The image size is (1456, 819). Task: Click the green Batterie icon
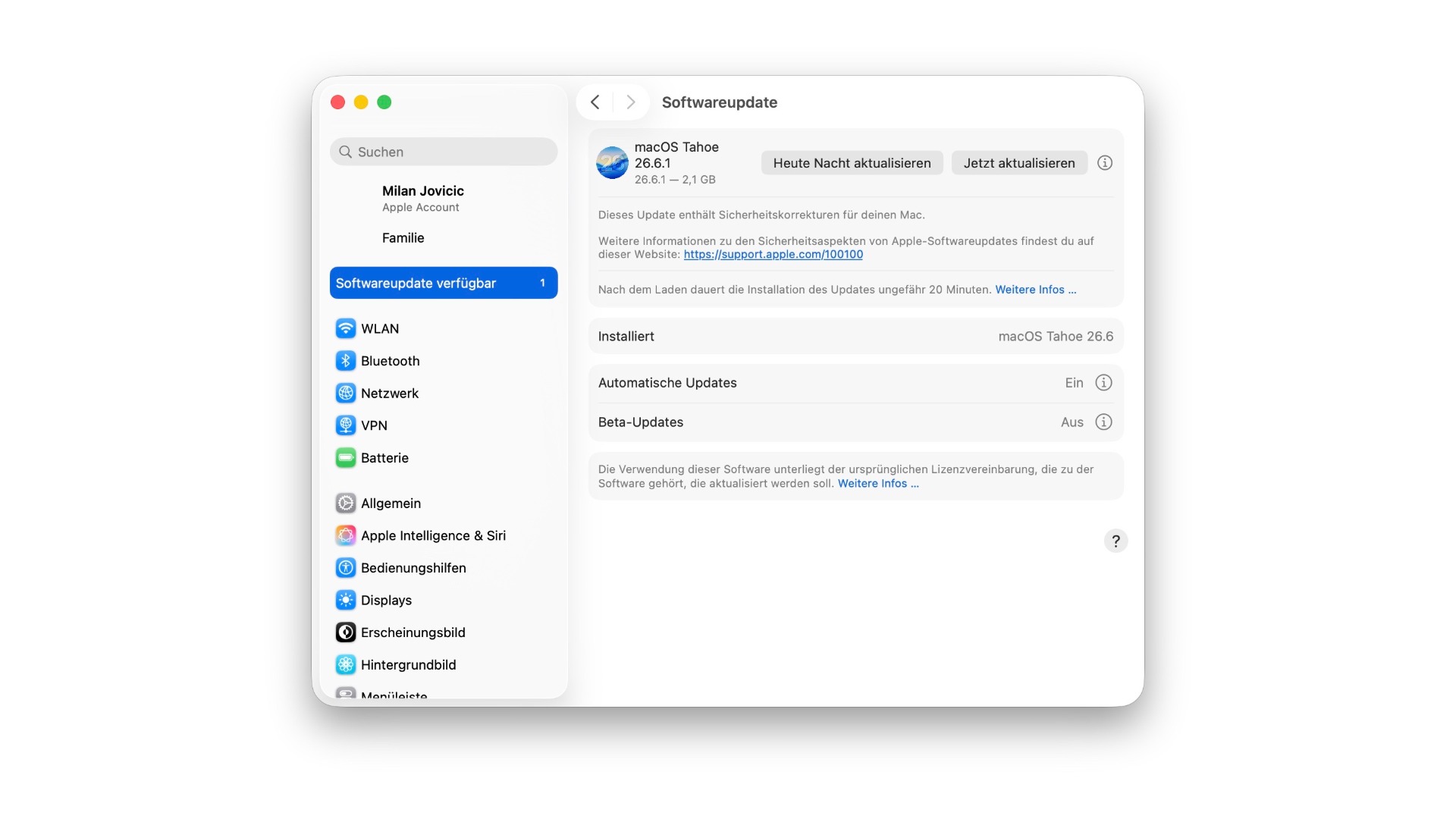[x=346, y=458]
